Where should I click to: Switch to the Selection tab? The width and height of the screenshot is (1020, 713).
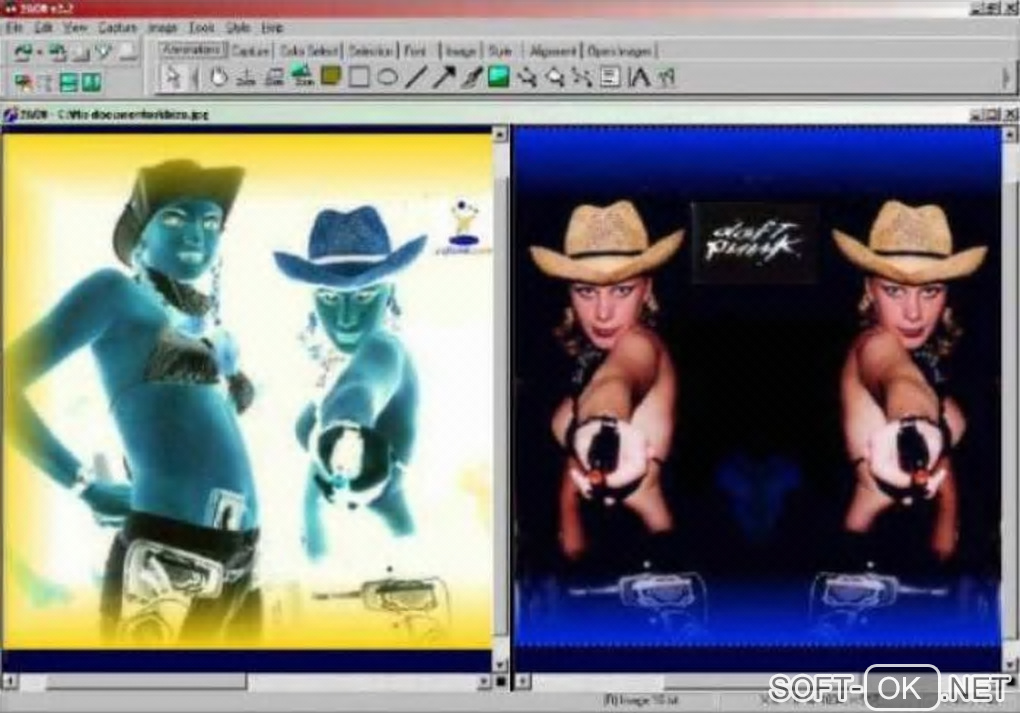(371, 51)
